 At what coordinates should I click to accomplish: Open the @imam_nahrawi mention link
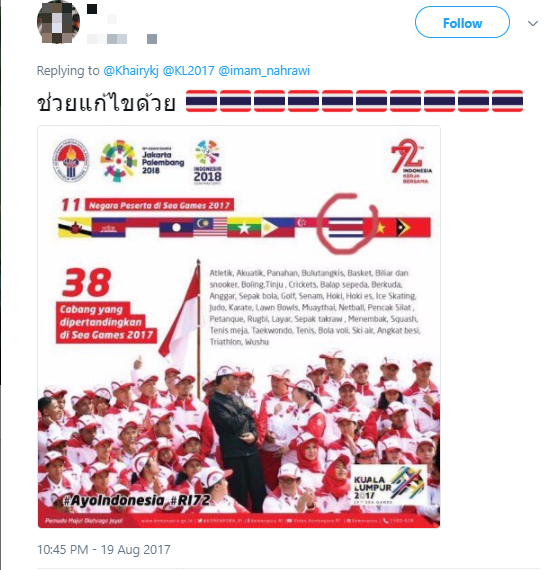click(264, 70)
